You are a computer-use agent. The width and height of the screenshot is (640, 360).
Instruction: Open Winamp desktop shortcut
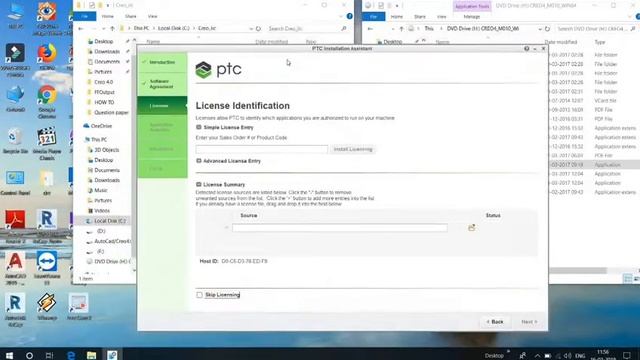pos(47,307)
